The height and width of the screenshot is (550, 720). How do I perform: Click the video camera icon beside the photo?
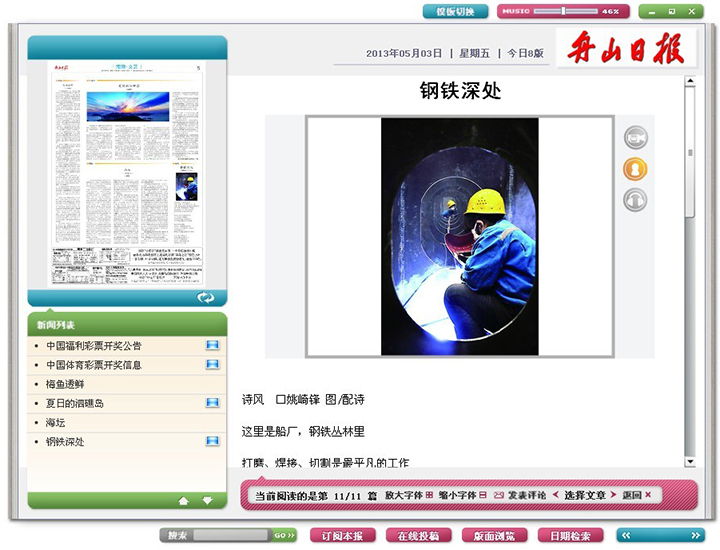click(x=635, y=138)
